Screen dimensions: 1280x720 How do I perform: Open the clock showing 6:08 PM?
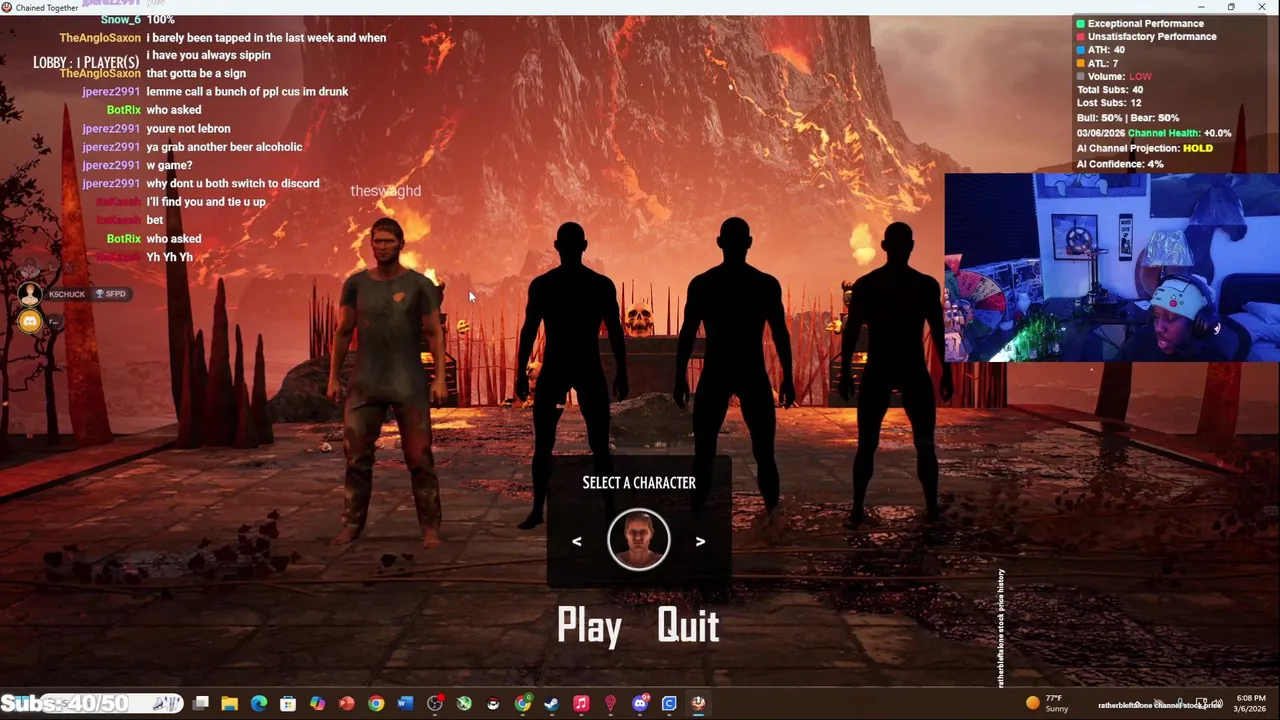click(1251, 704)
